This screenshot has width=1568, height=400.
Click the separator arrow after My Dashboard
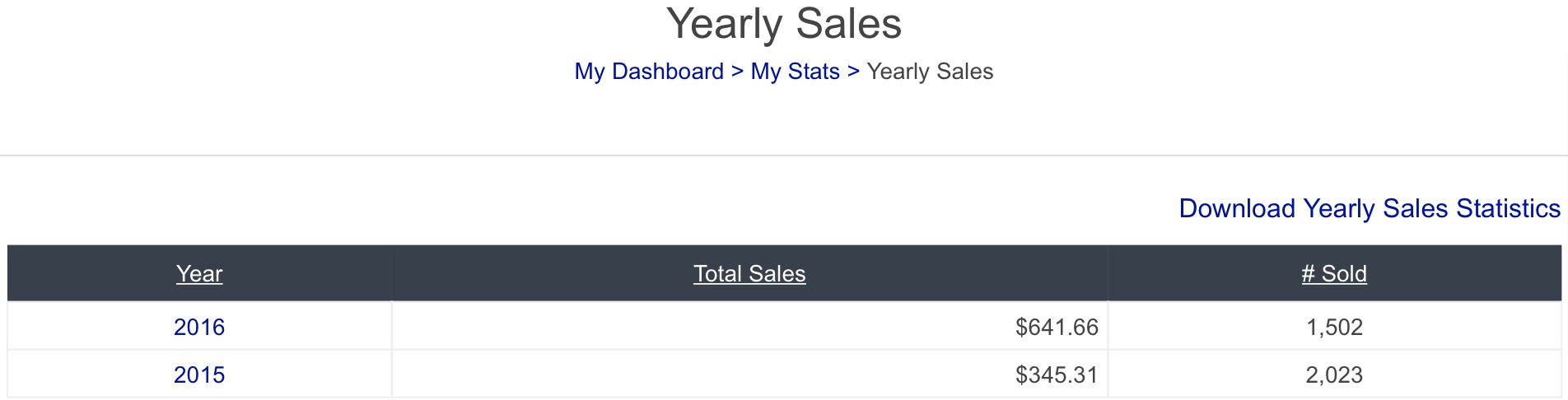737,72
